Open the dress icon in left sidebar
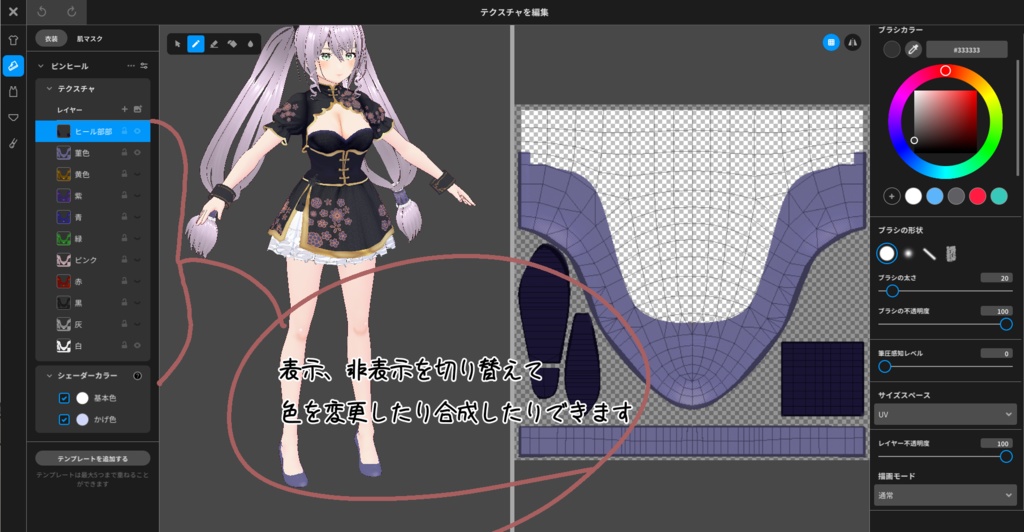 (x=13, y=92)
